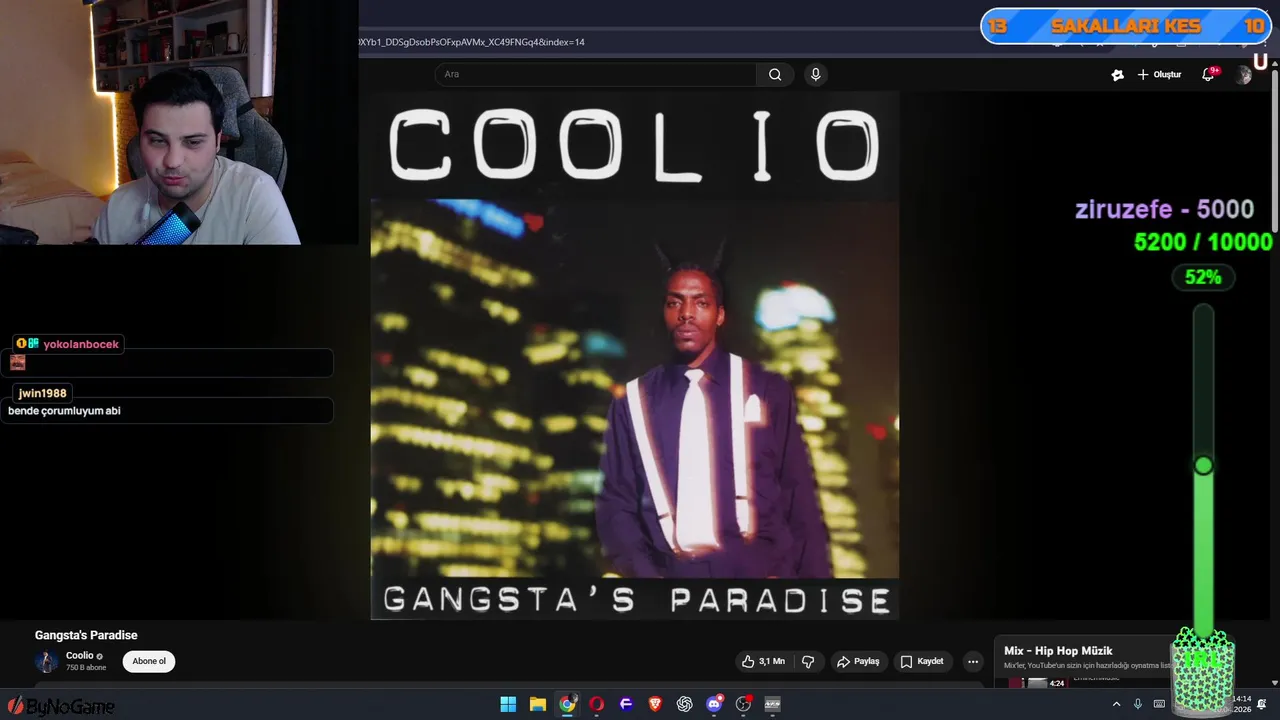Open File Explorer from the taskbar
Screen dimensions: 1280x720
pos(537,704)
